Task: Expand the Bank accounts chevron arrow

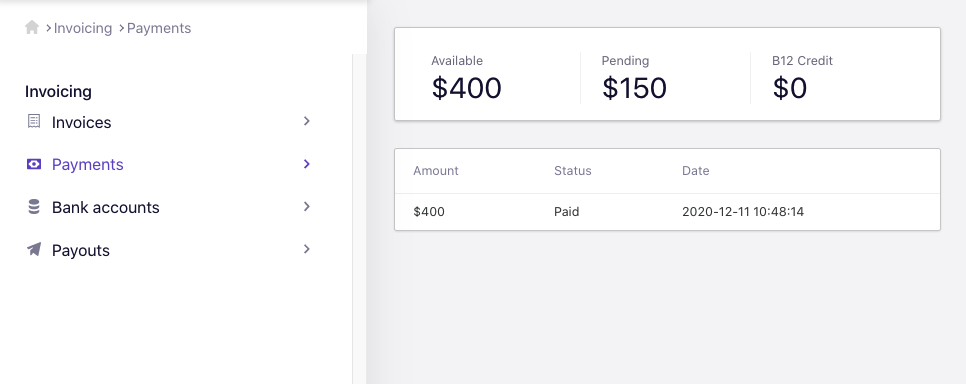Action: (306, 206)
